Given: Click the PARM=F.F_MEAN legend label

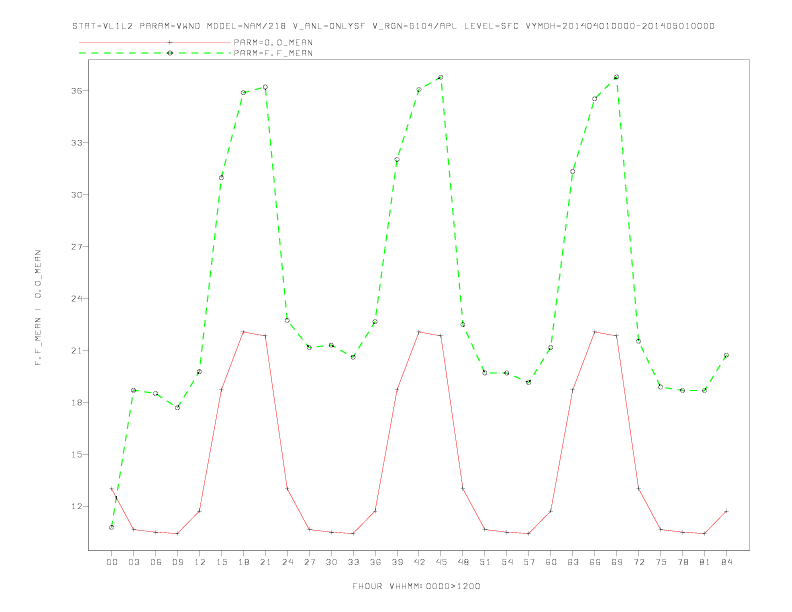Looking at the screenshot, I should coord(273,53).
